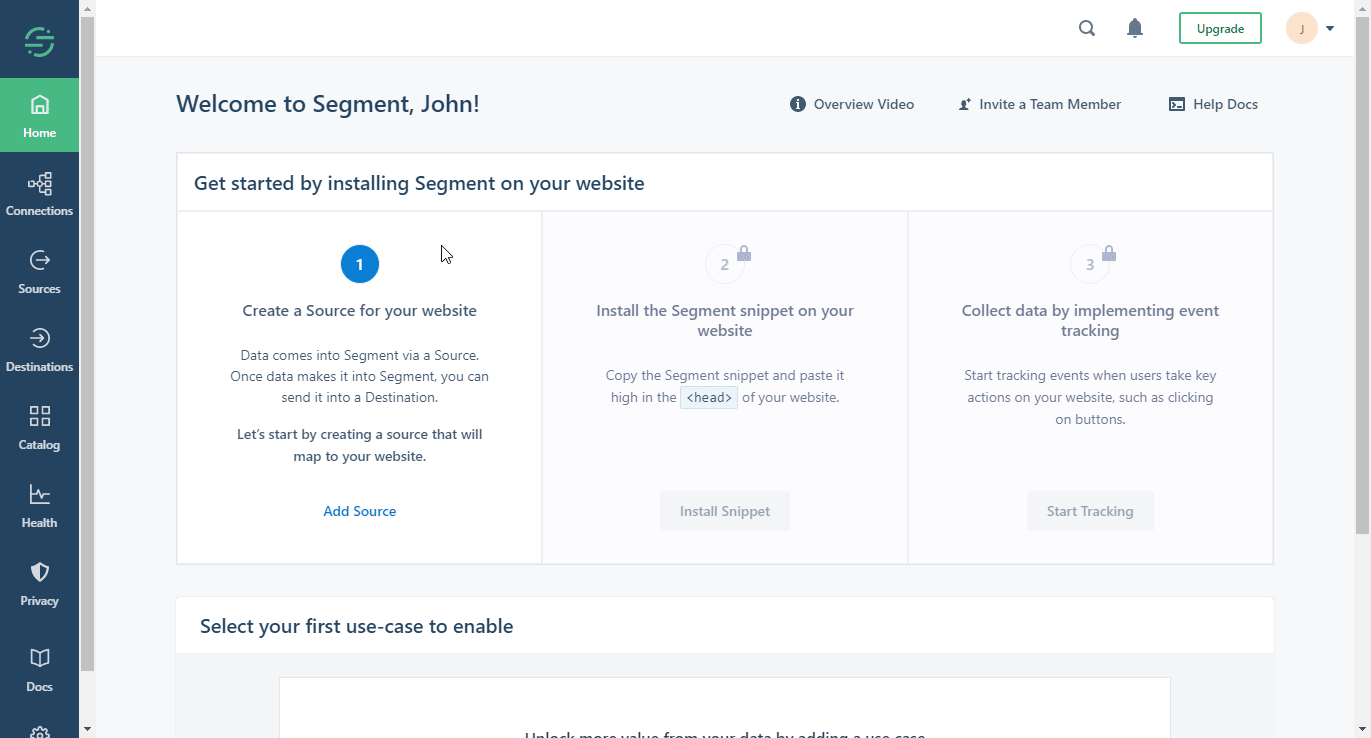Select the Health monitoring icon
The width and height of the screenshot is (1371, 738).
tap(39, 504)
